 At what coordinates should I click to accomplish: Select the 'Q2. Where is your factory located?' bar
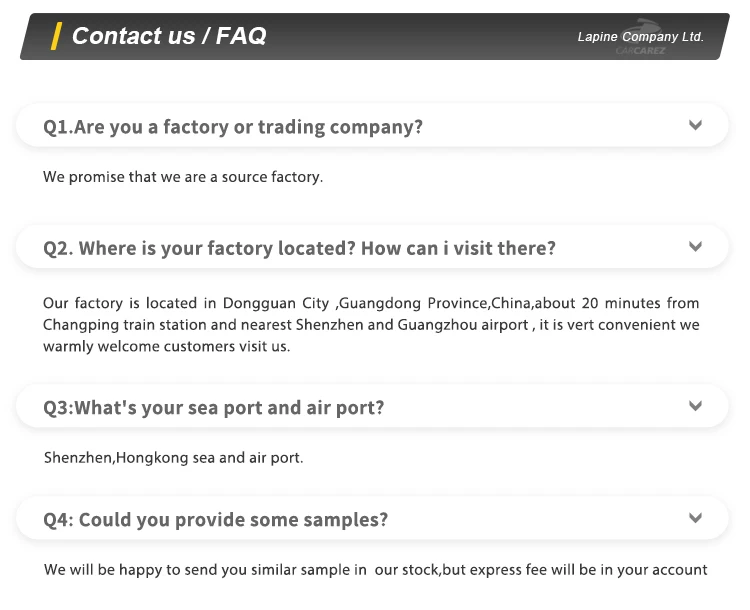(299, 248)
